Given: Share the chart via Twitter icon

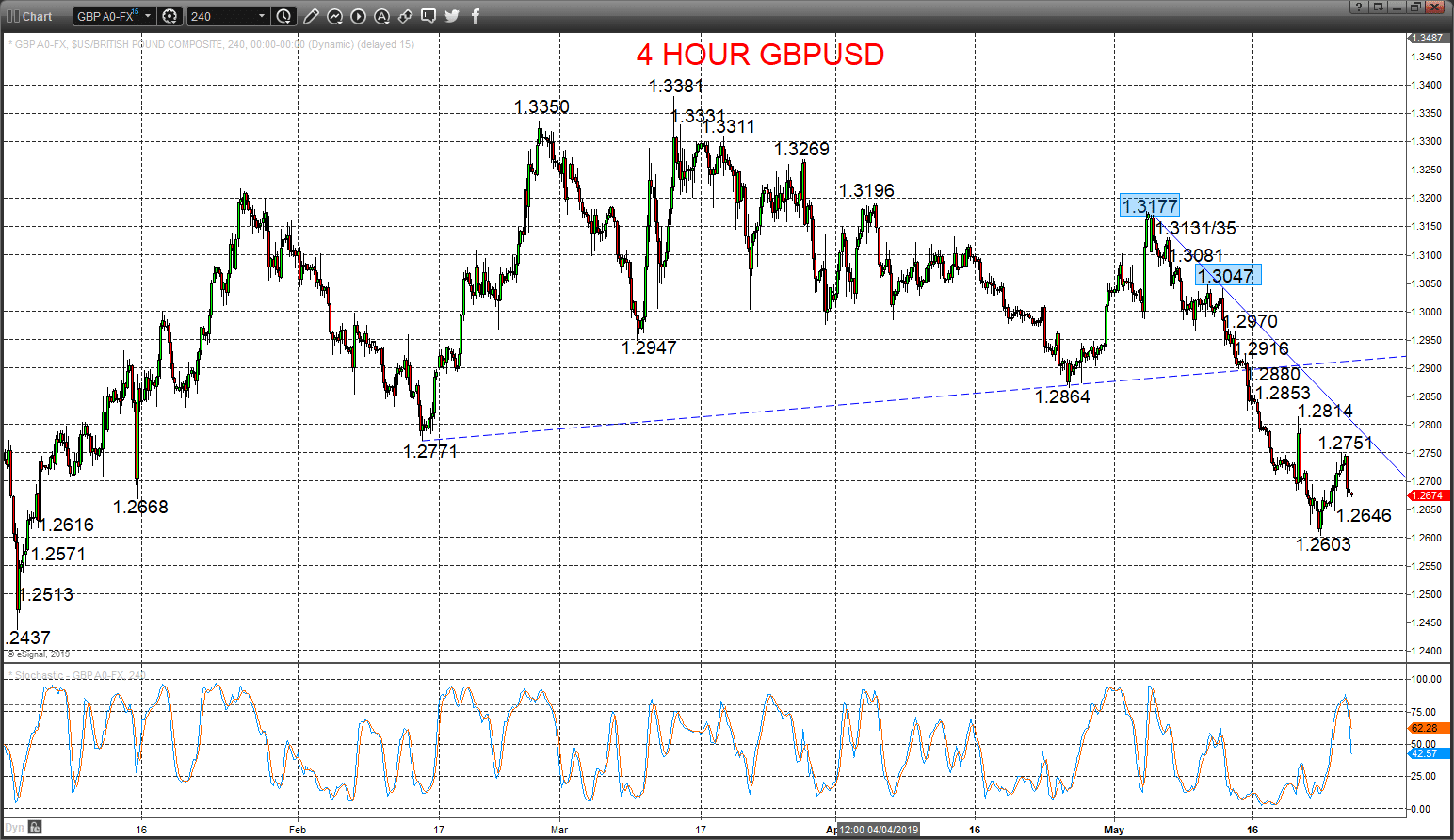Looking at the screenshot, I should [452, 16].
